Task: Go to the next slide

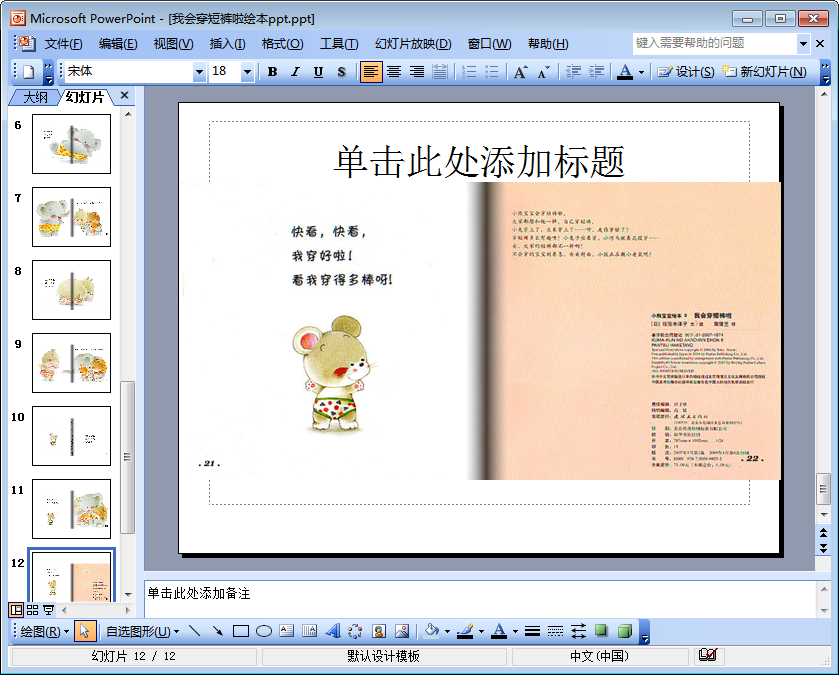Action: (x=823, y=548)
